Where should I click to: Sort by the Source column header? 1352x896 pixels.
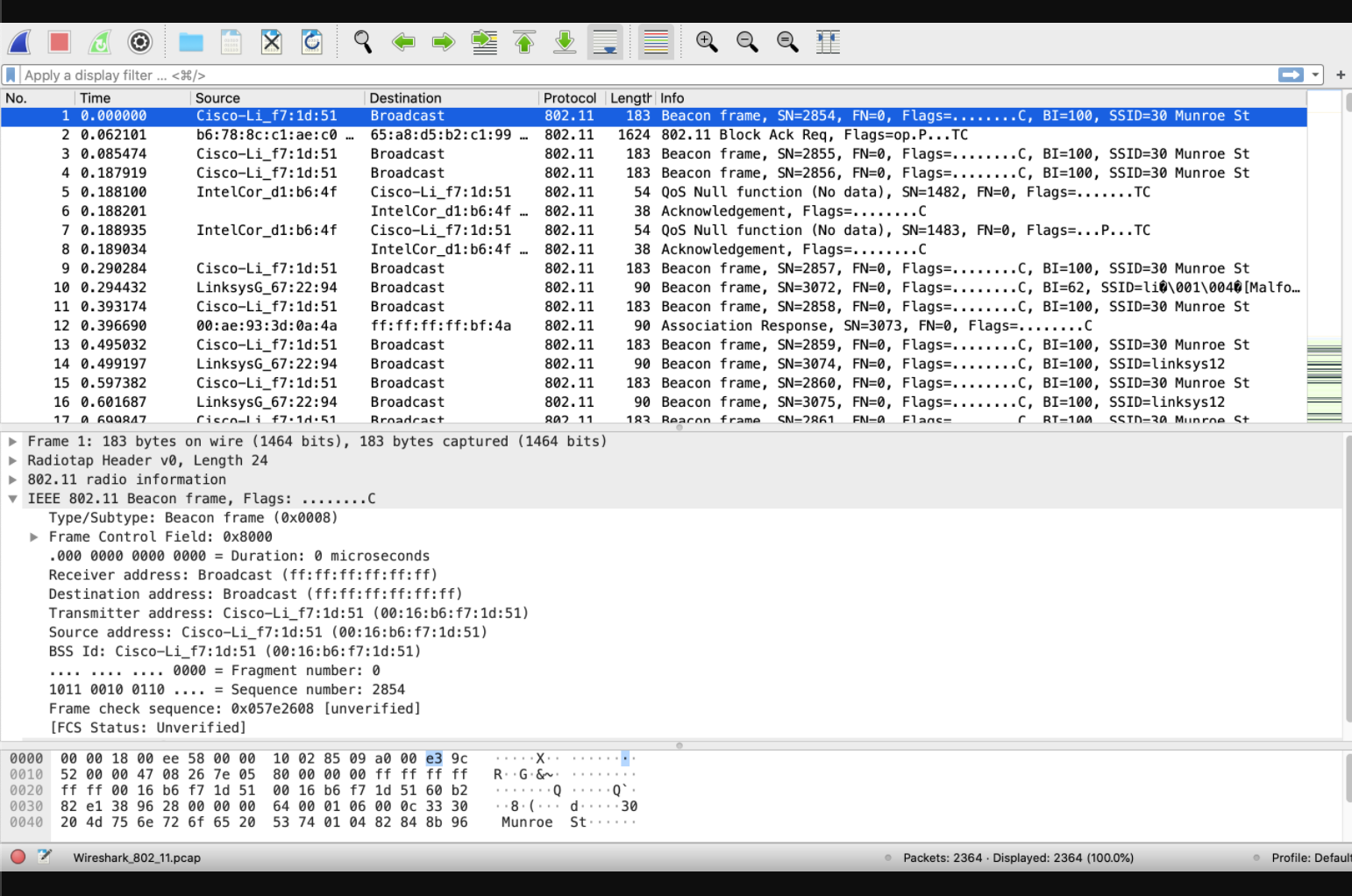(277, 98)
